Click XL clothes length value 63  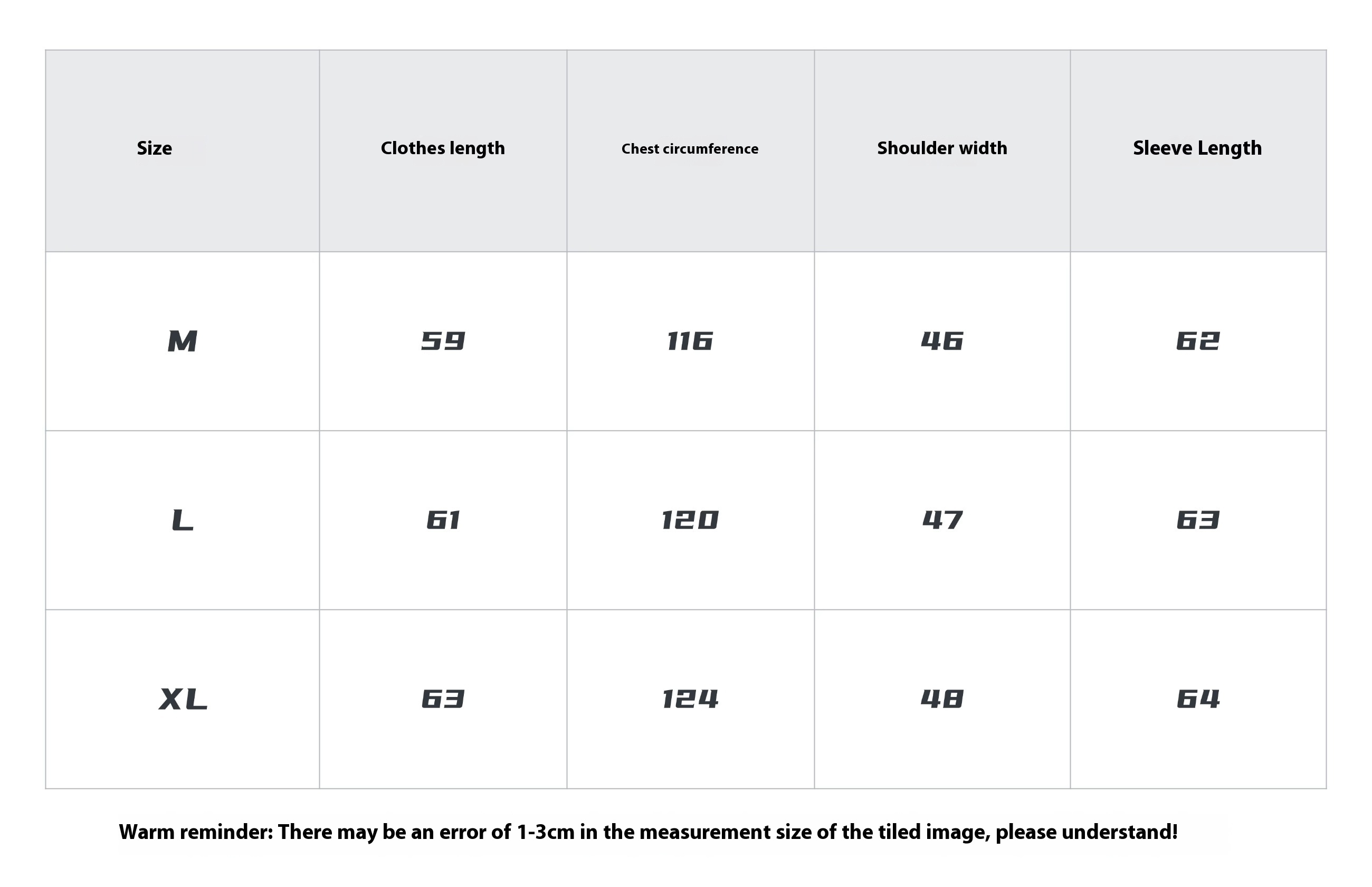443,699
